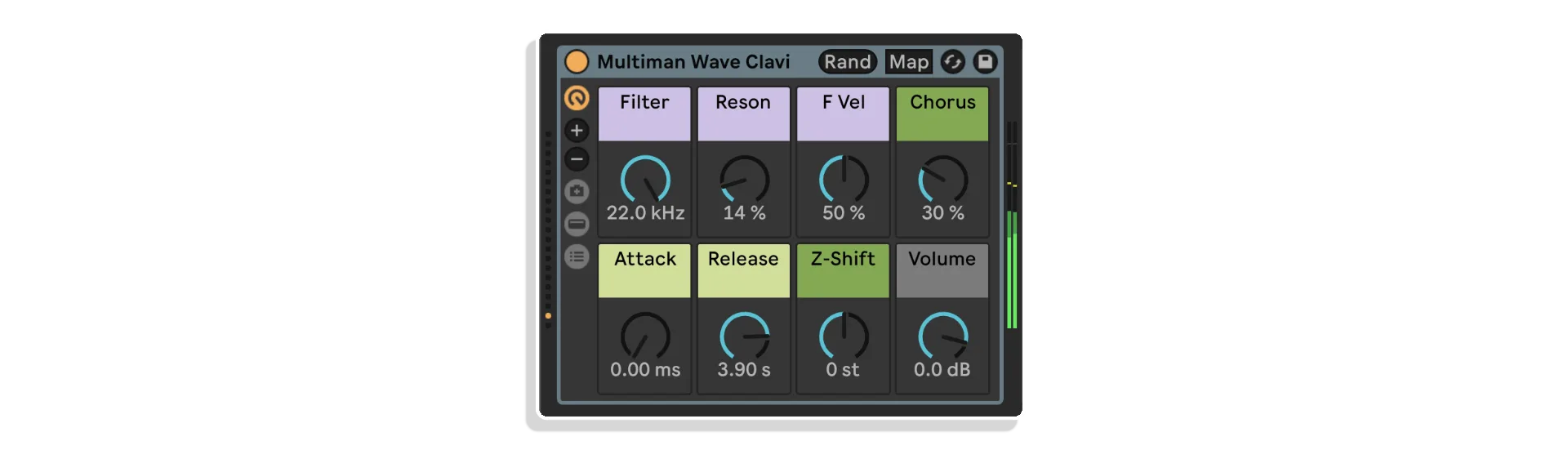Select the Chorus macro label

coord(942,102)
